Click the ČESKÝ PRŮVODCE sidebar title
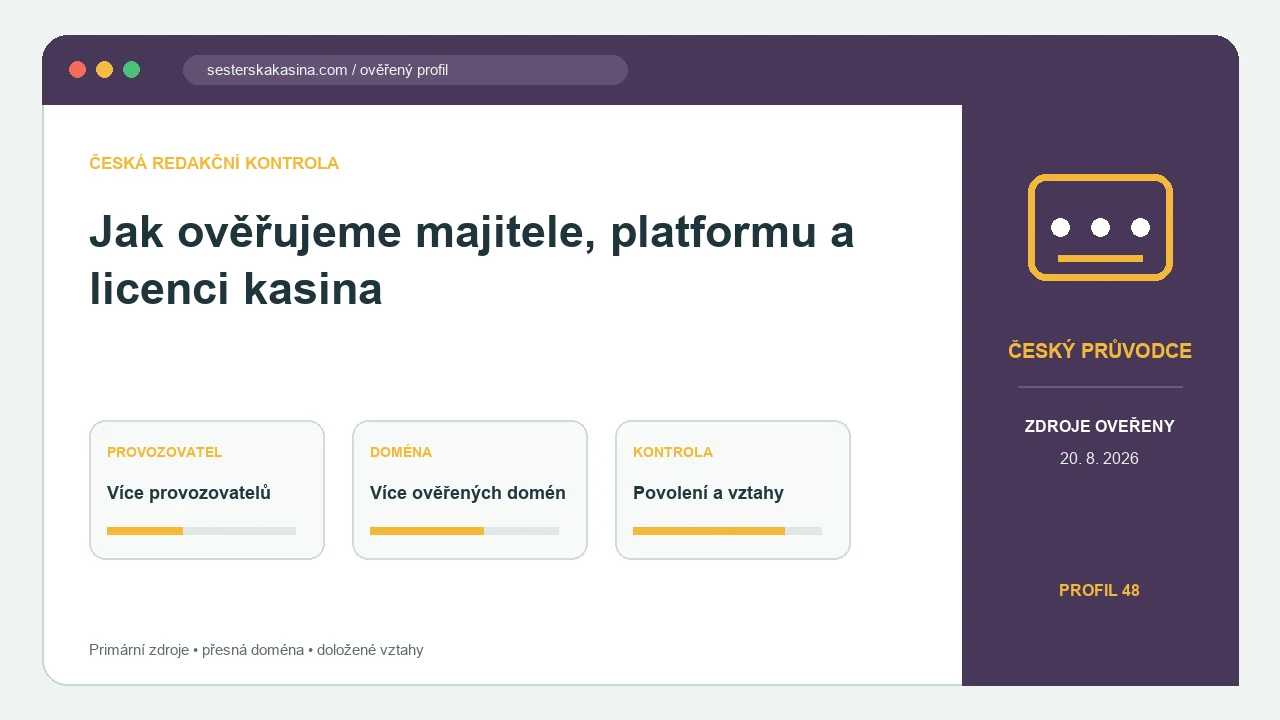The width and height of the screenshot is (1280, 720). click(1100, 351)
